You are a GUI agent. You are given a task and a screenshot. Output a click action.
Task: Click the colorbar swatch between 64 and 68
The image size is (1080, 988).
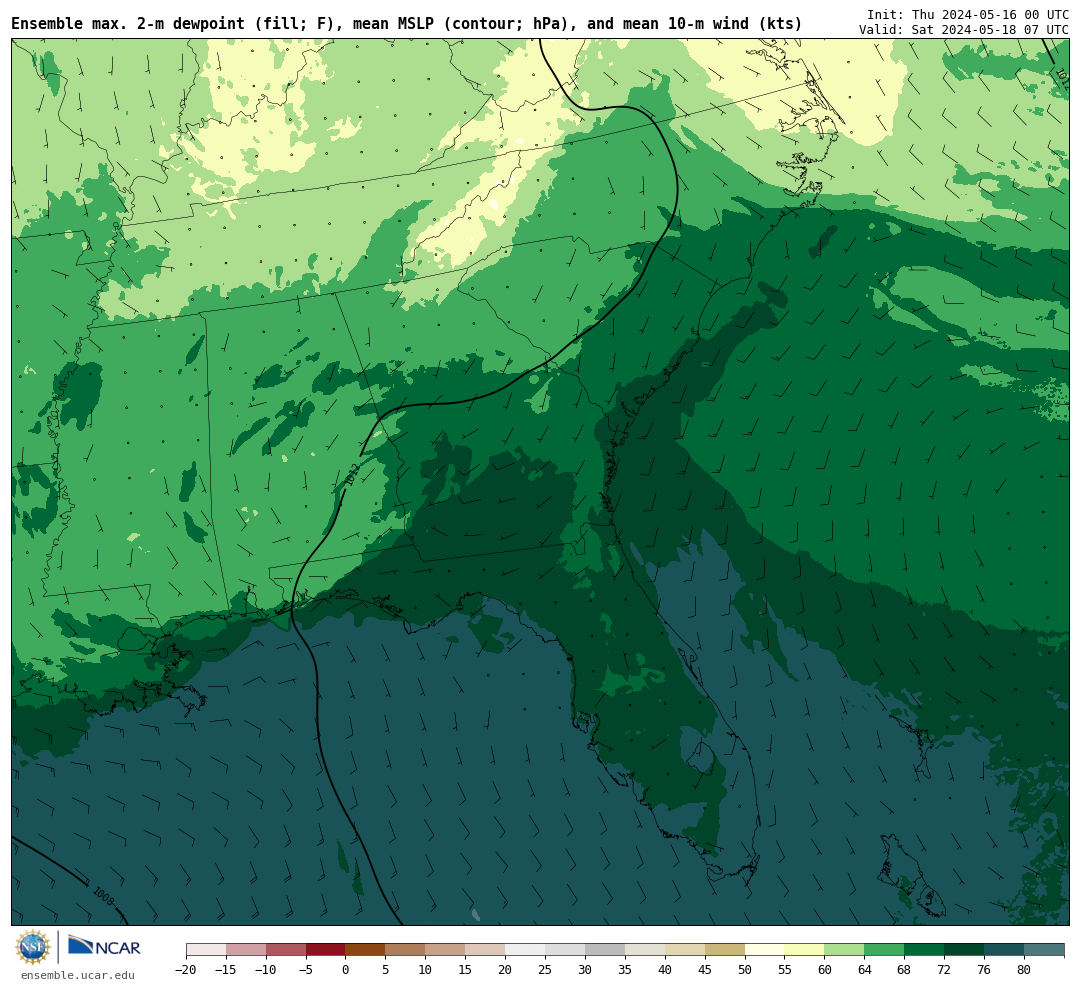[884, 950]
